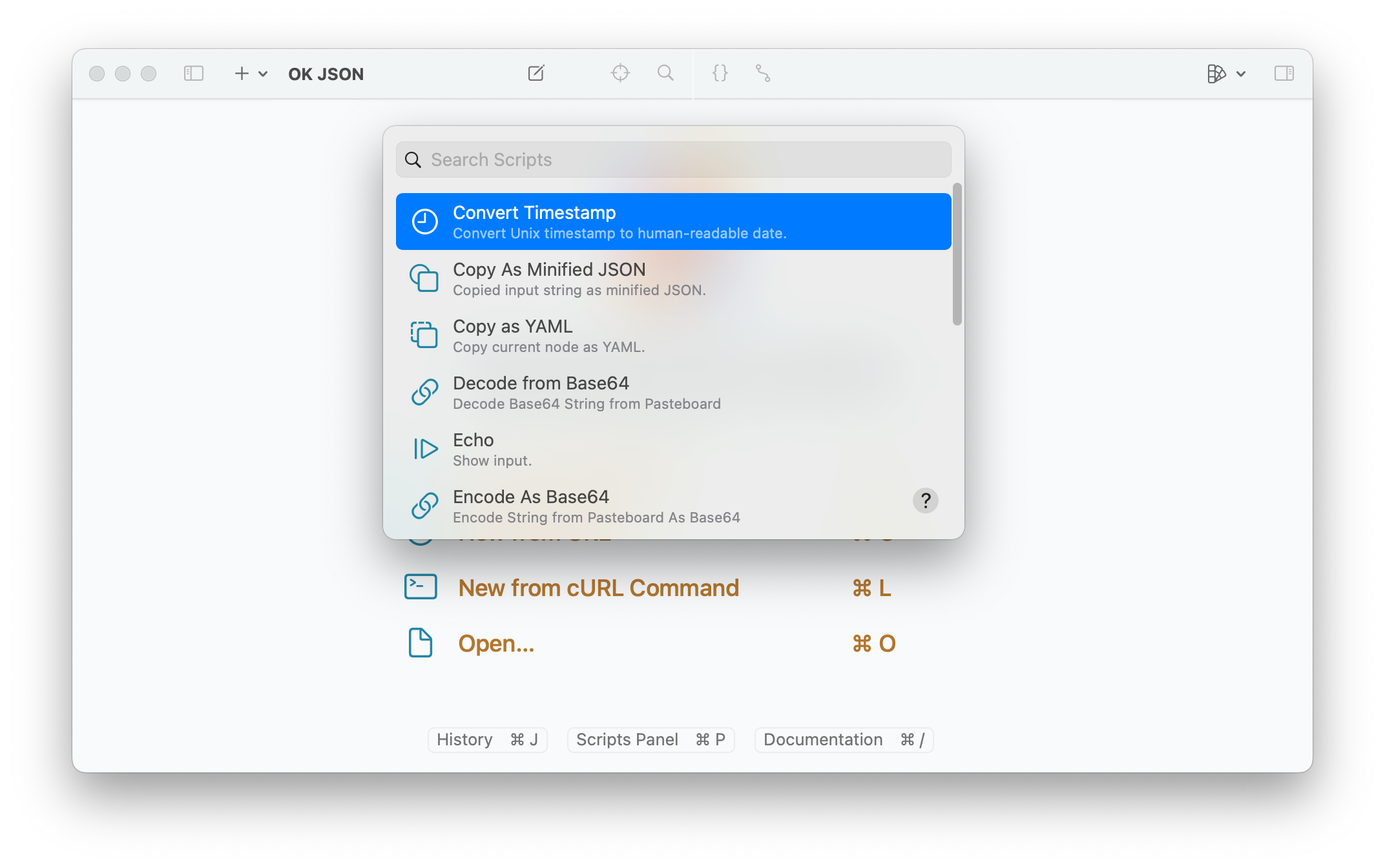This screenshot has width=1385, height=868.
Task: Select Copy as YAML script icon
Action: 424,334
